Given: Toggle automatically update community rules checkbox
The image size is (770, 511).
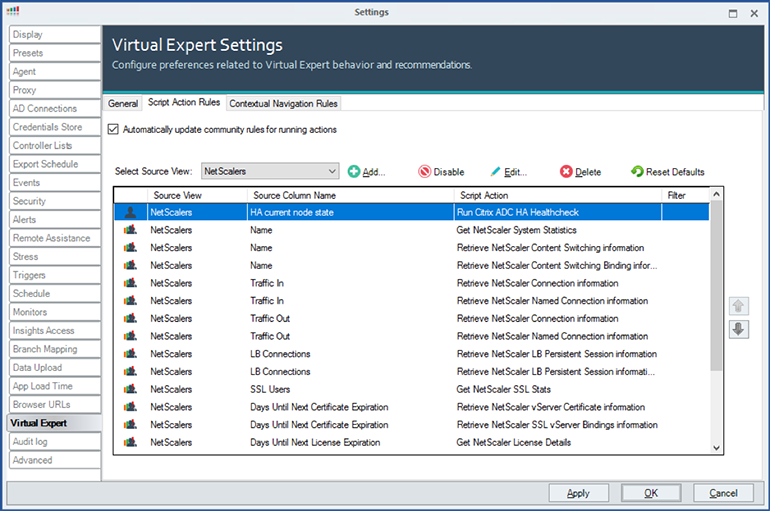Looking at the screenshot, I should [113, 129].
